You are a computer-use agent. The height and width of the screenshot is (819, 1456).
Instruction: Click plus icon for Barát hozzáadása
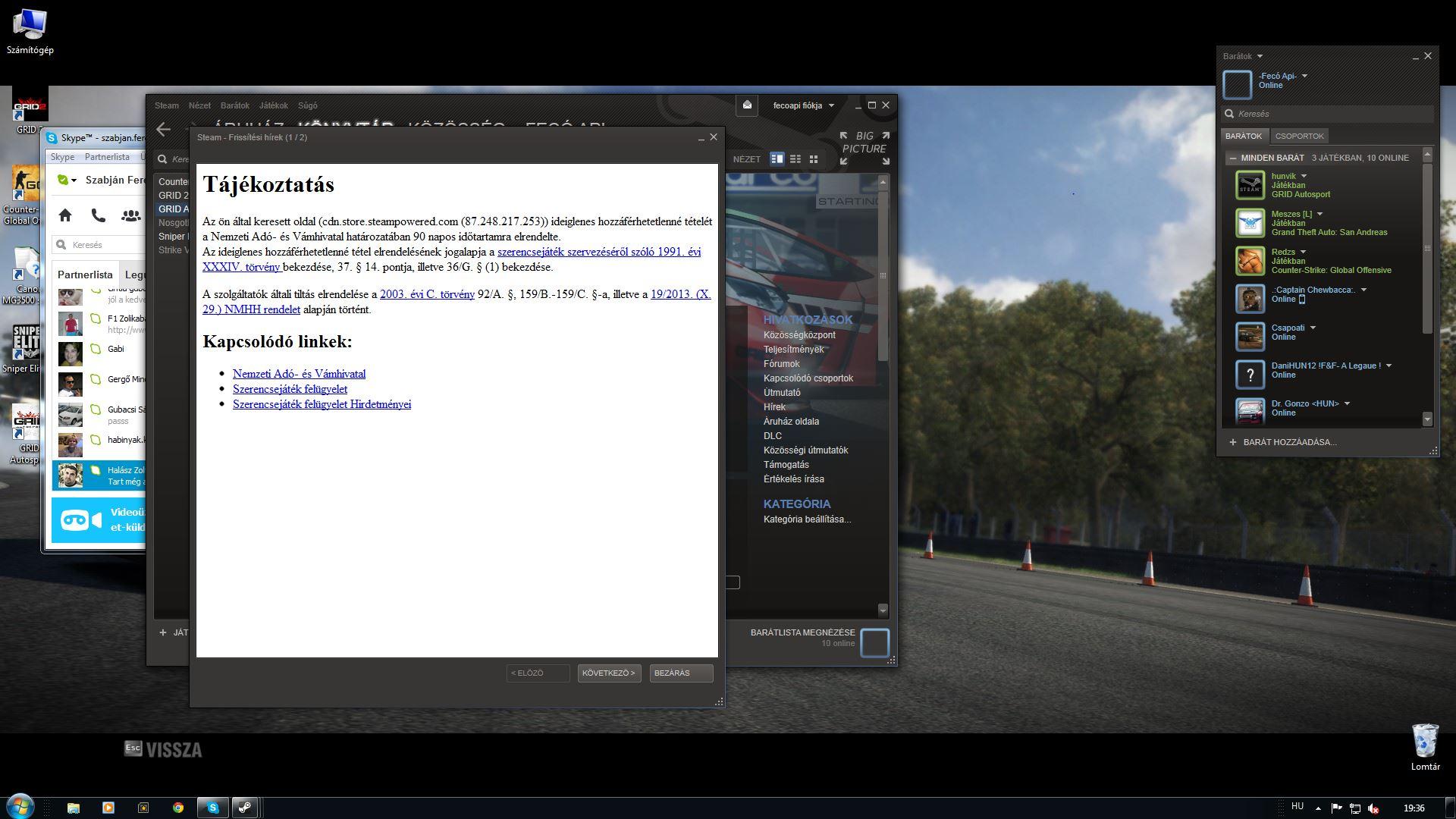pos(1233,442)
